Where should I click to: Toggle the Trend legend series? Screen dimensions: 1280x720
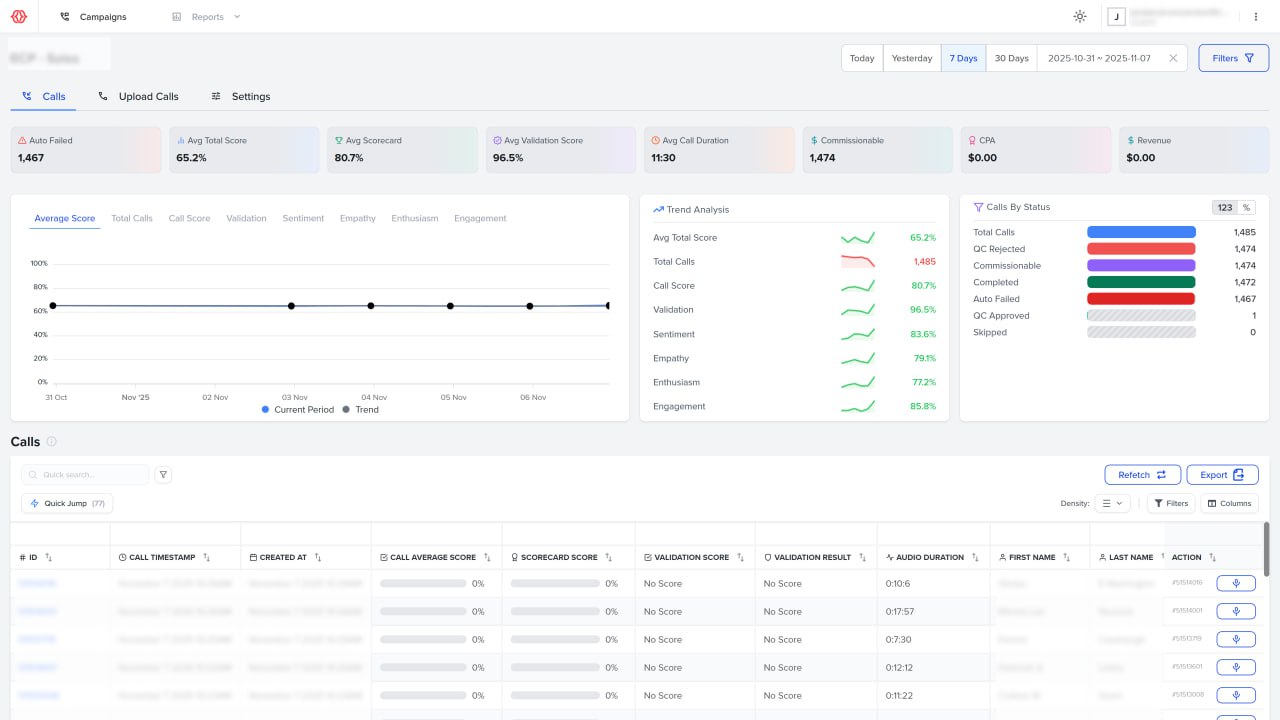click(x=361, y=409)
